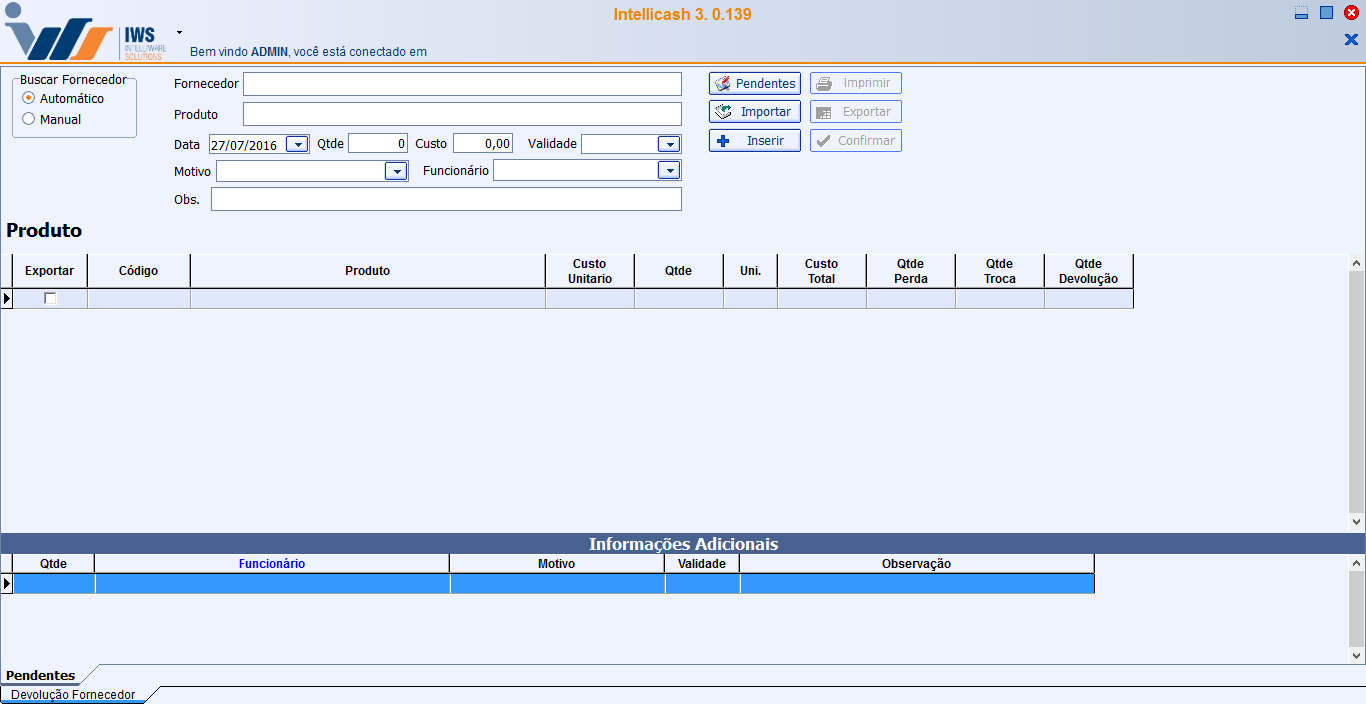
Task: Click the row indicator arrow of the product grid
Action: 7,298
